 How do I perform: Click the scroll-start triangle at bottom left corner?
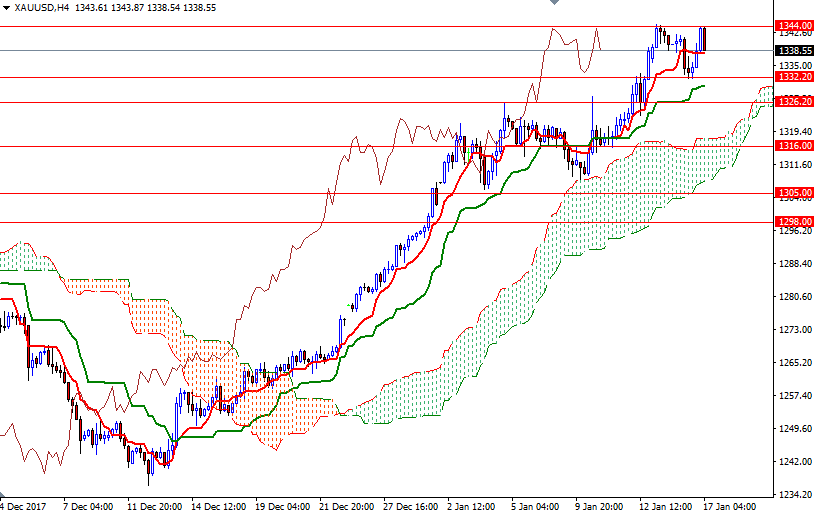(x=3, y=493)
